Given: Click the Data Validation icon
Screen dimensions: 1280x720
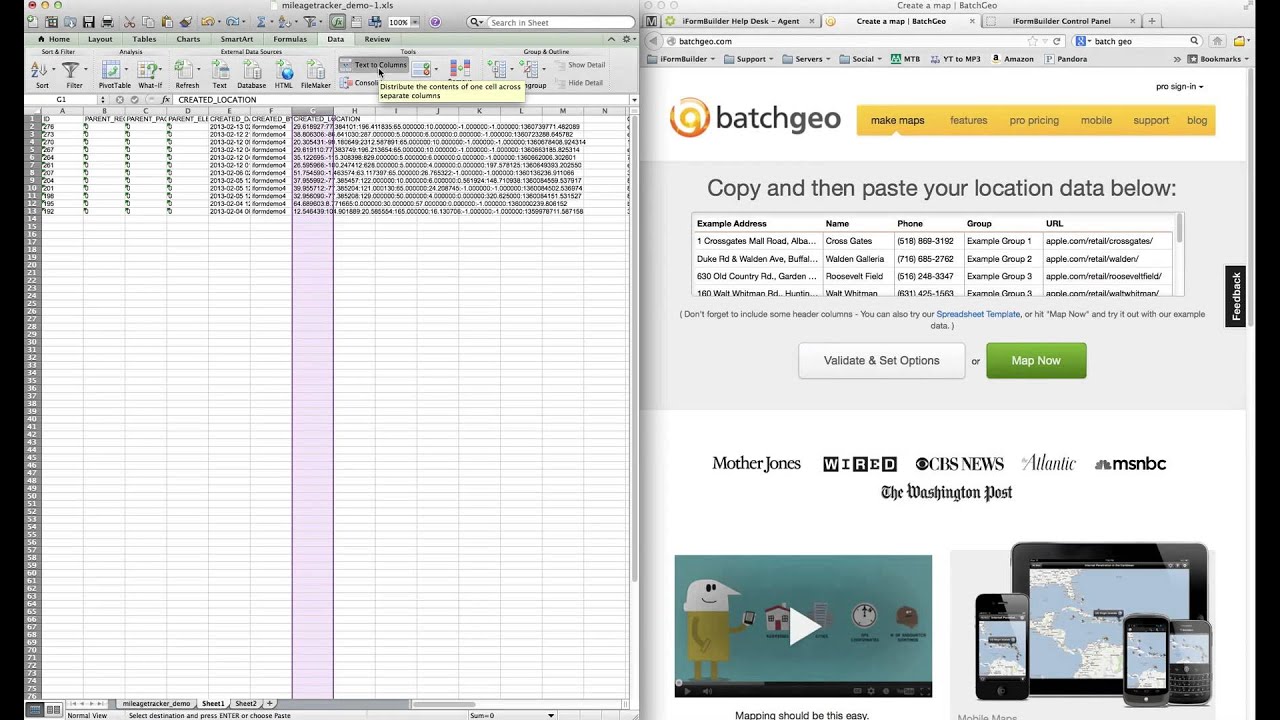Looking at the screenshot, I should pyautogui.click(x=421, y=69).
